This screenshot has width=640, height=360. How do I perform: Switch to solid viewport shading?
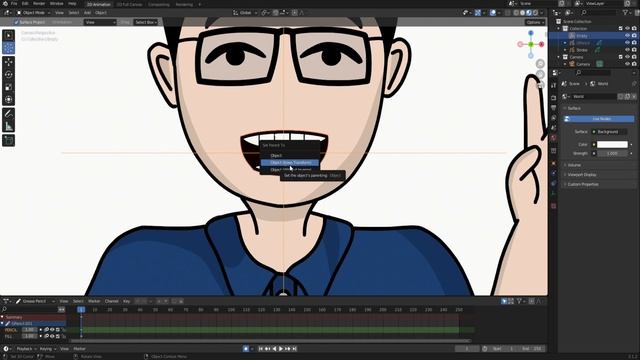pos(523,13)
